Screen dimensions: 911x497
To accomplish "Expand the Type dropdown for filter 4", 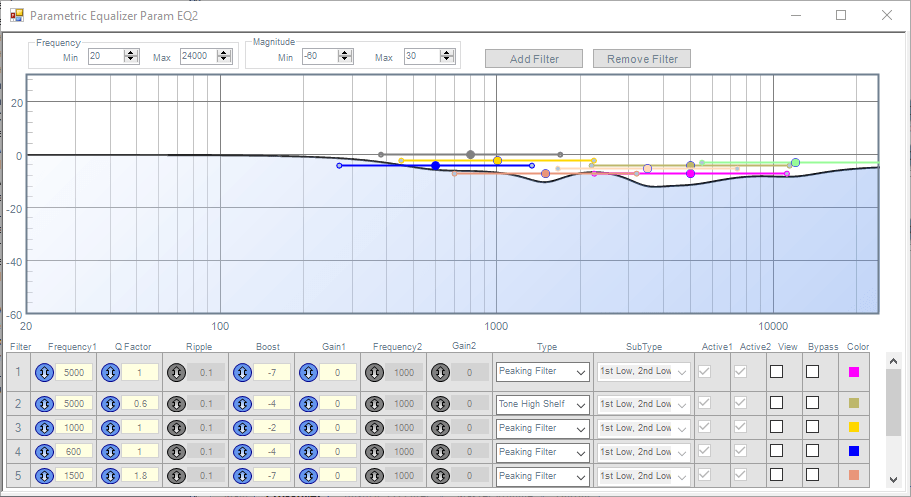I will [542, 452].
